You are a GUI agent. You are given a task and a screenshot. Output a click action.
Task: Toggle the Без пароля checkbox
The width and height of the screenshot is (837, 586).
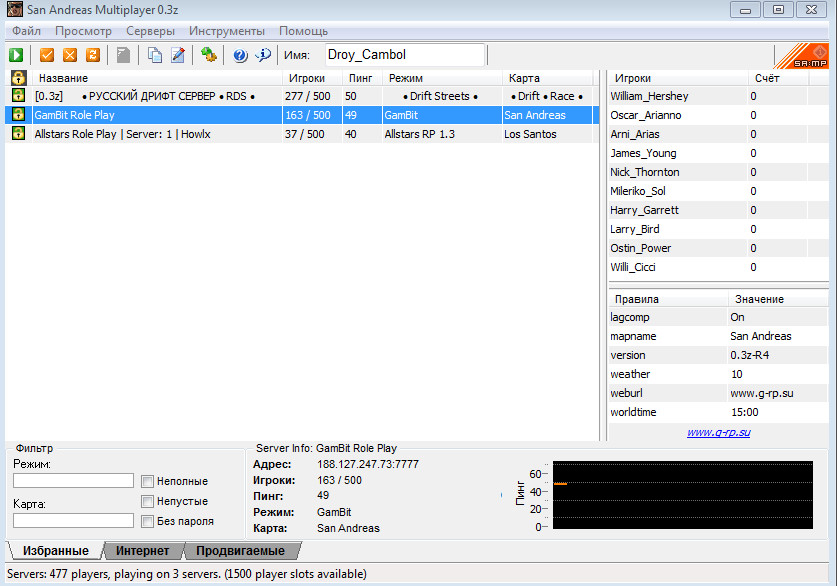tap(147, 521)
